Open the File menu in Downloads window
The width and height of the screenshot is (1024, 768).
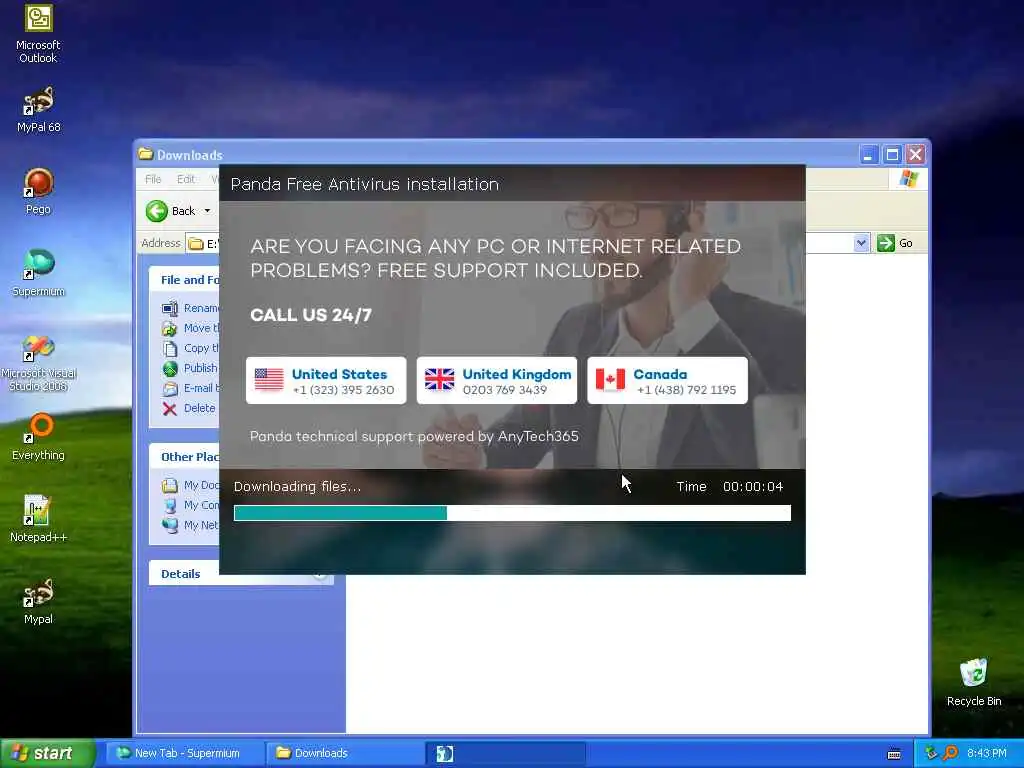click(153, 179)
